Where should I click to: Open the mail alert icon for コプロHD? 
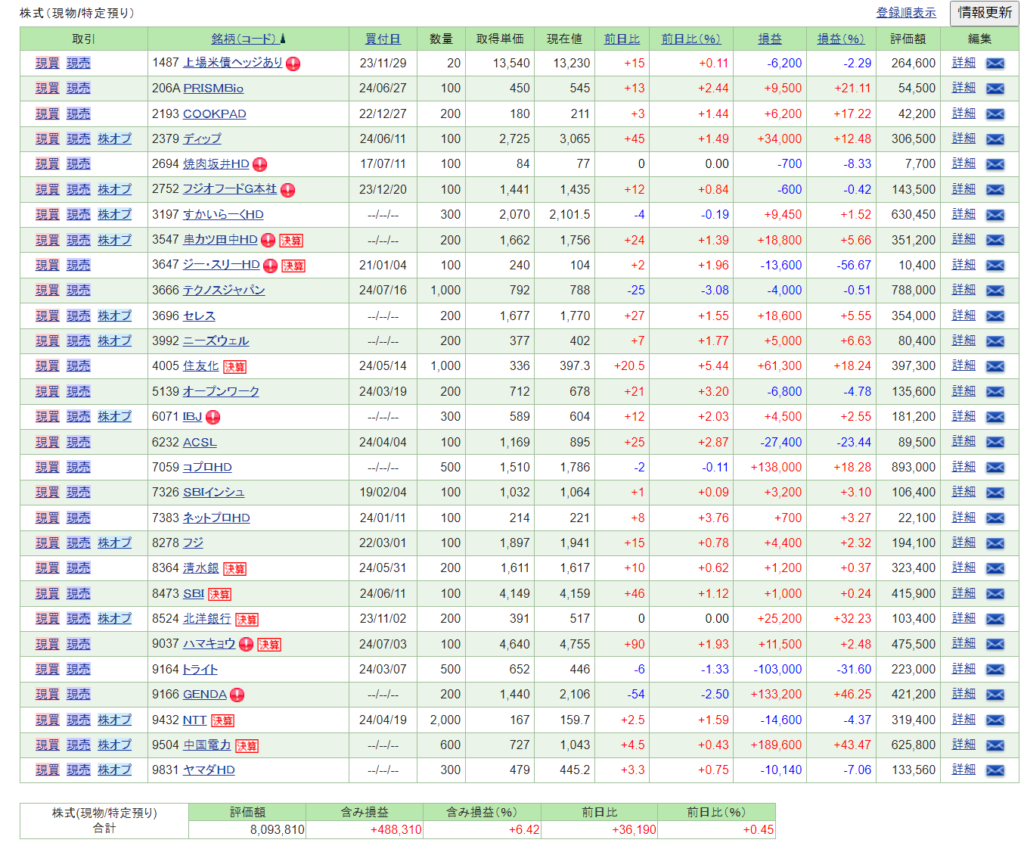point(994,467)
